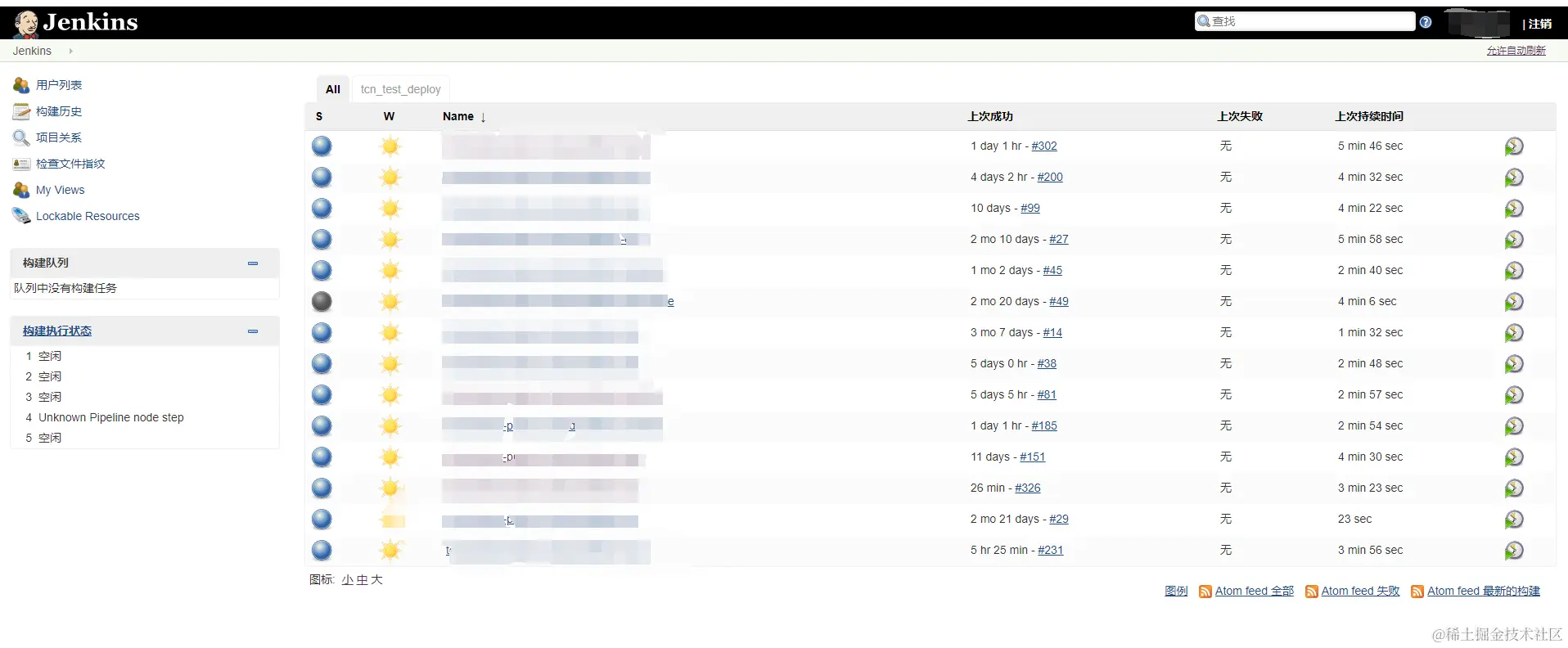Open the My Views link
This screenshot has width=1568, height=648.
[61, 190]
